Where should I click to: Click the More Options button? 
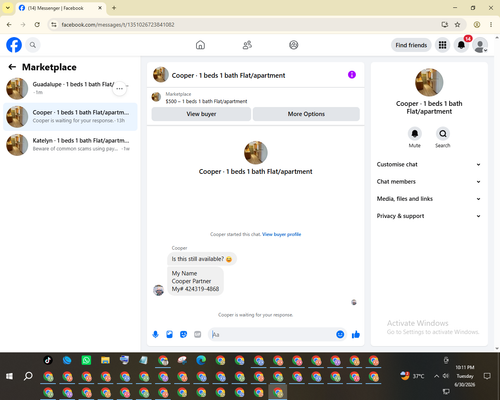(306, 114)
